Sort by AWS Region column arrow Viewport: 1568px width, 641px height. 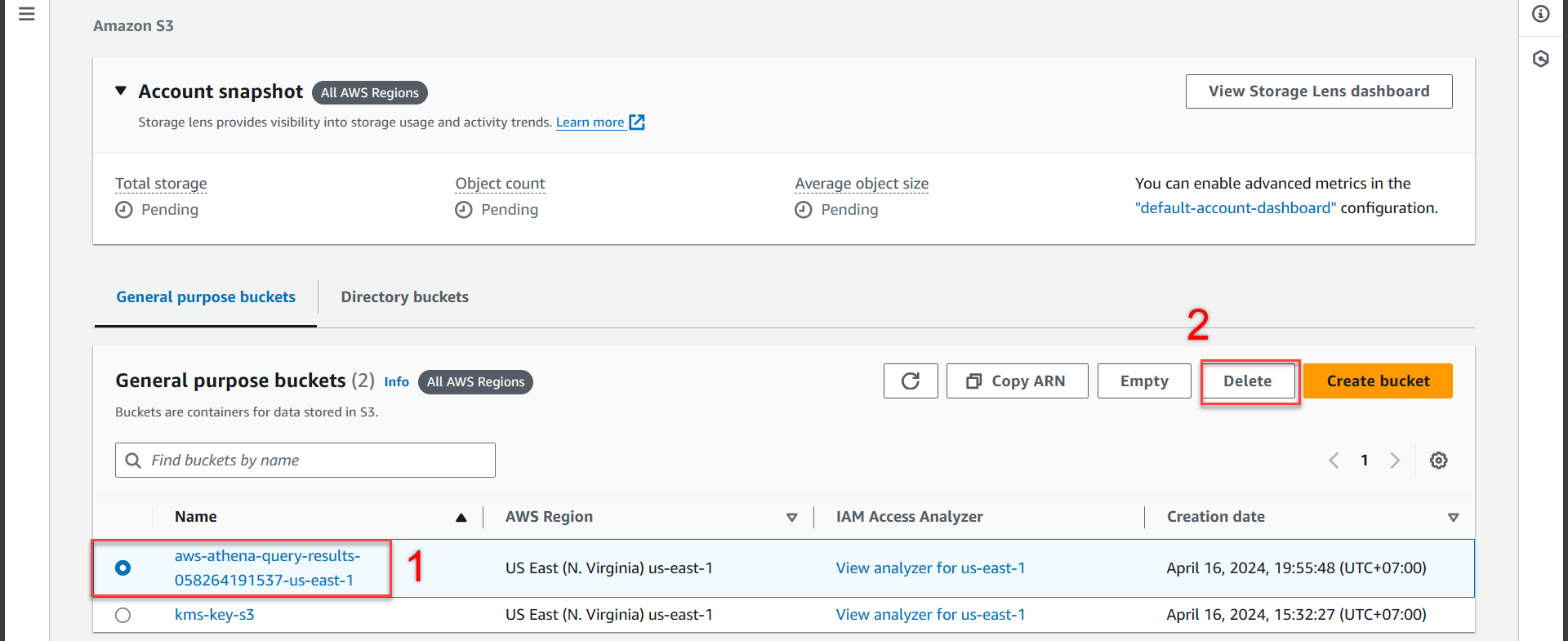[x=791, y=518]
